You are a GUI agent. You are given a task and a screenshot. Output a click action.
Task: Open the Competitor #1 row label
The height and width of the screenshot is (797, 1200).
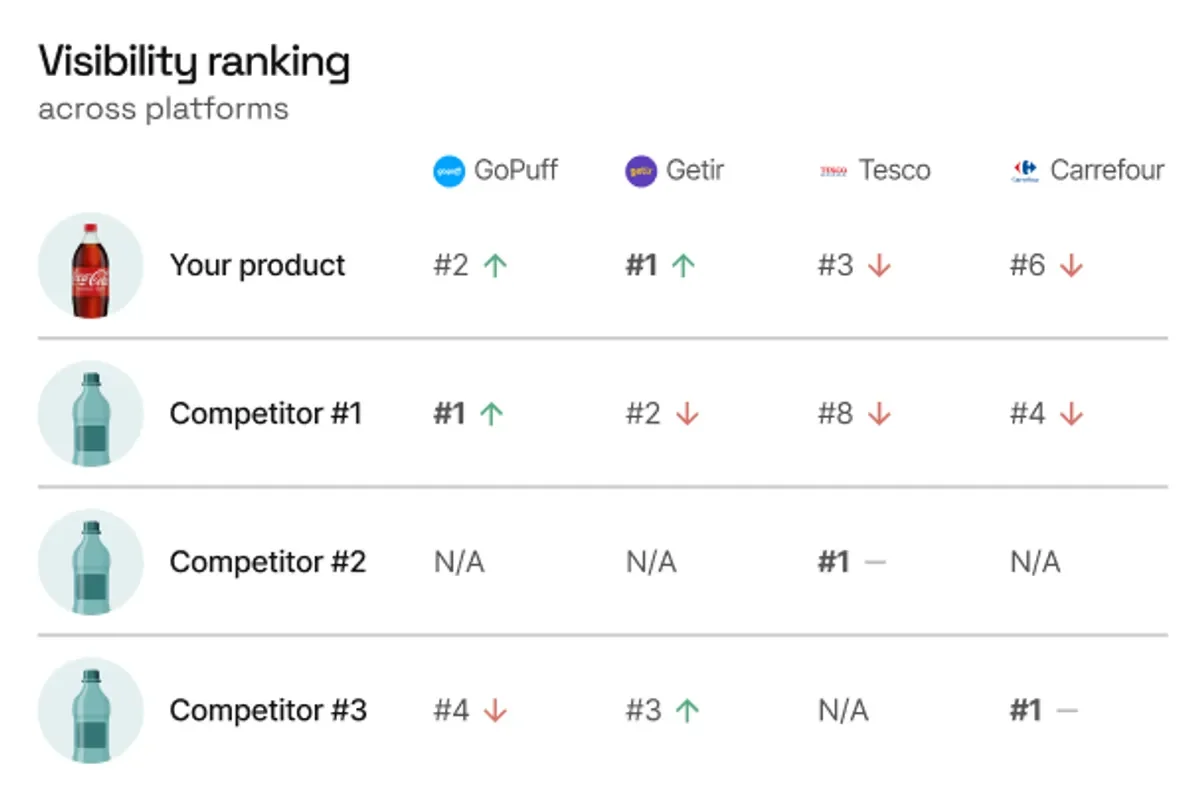[x=266, y=414]
